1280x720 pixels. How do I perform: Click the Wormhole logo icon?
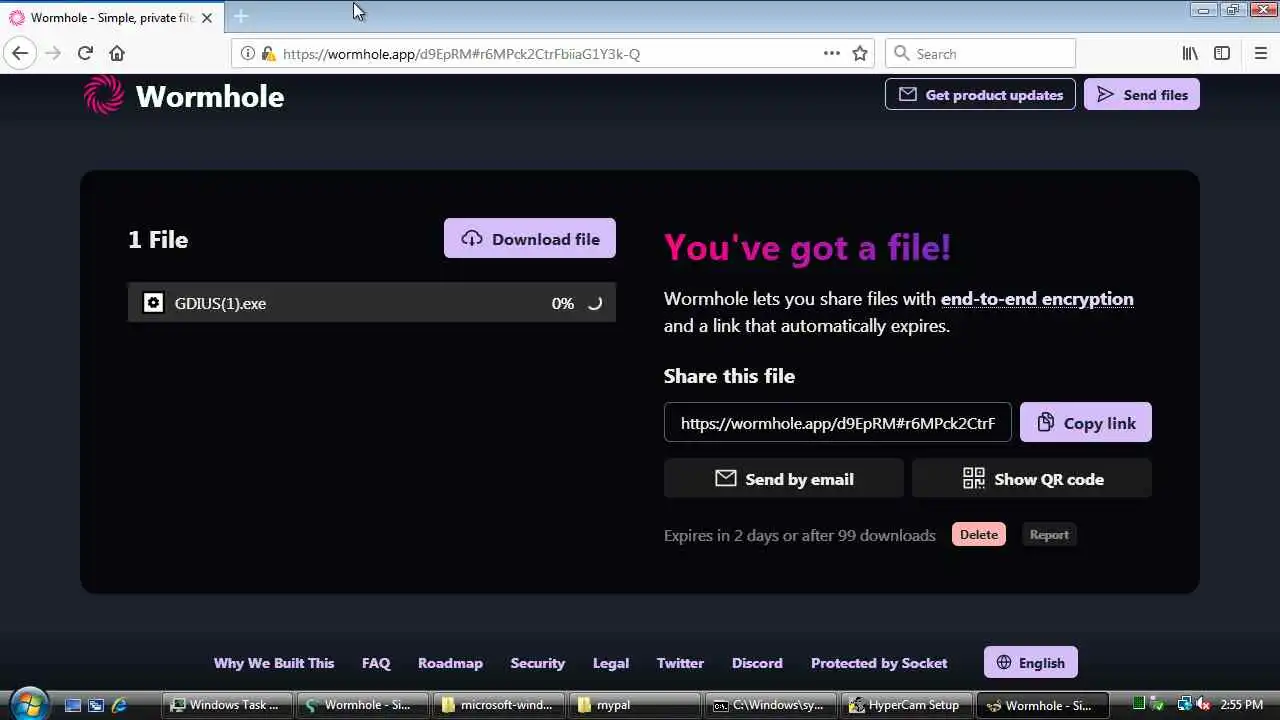[x=104, y=95]
